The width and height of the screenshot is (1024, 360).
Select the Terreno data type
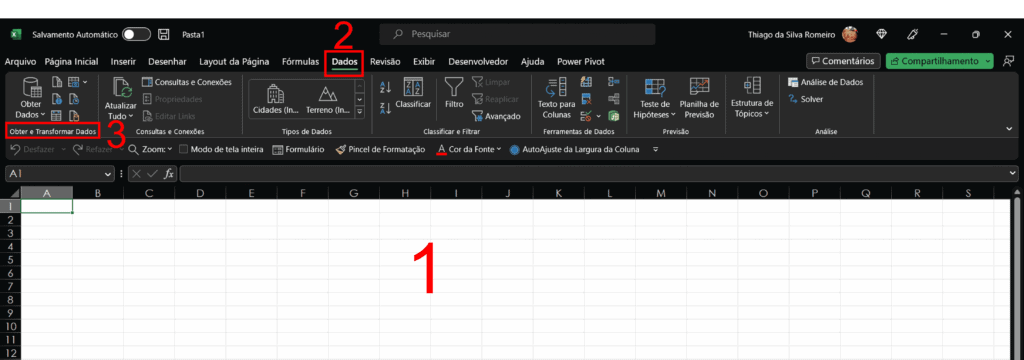[x=328, y=98]
